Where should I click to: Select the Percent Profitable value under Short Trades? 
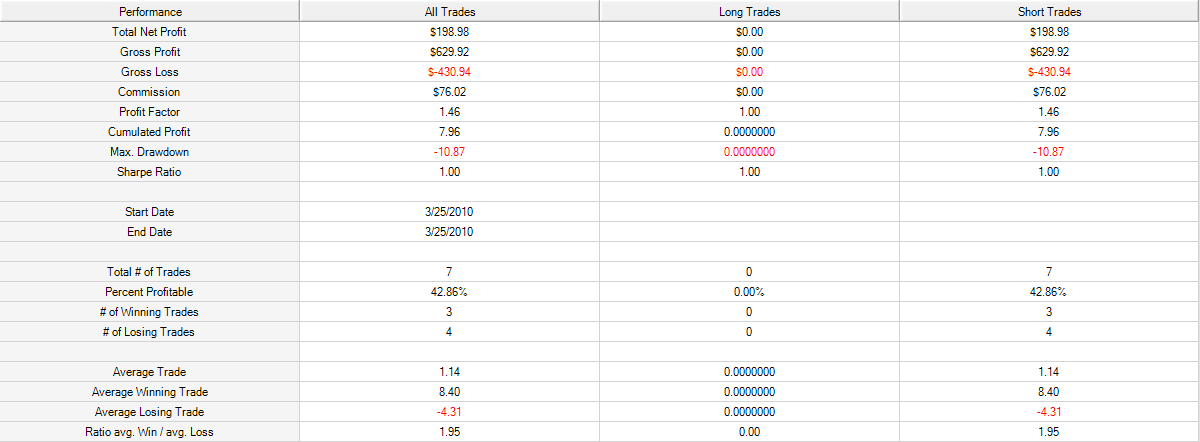point(1049,292)
